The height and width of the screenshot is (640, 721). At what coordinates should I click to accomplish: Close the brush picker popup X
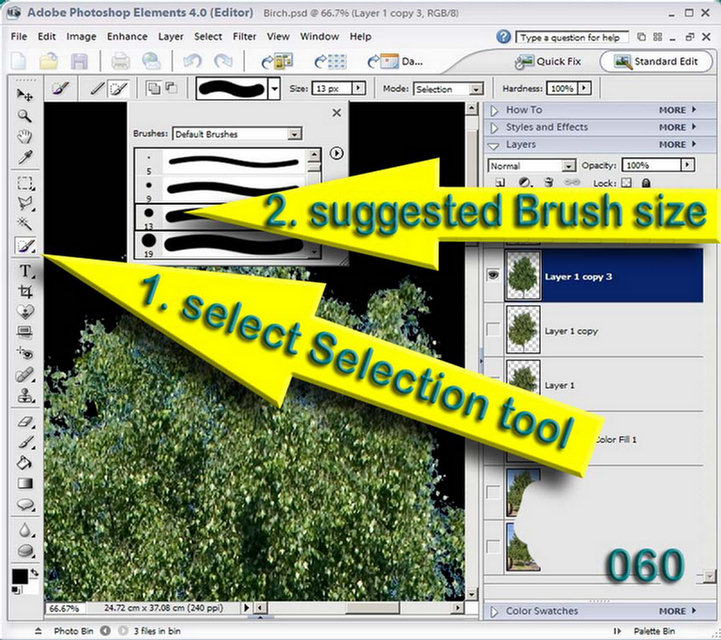coord(337,113)
